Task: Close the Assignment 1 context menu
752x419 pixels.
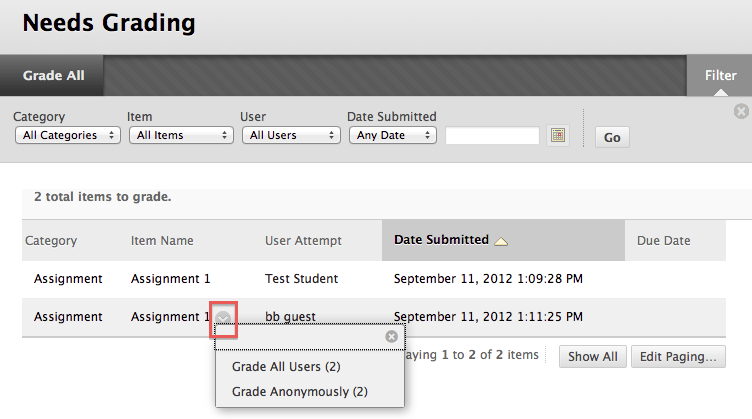Action: (x=391, y=337)
